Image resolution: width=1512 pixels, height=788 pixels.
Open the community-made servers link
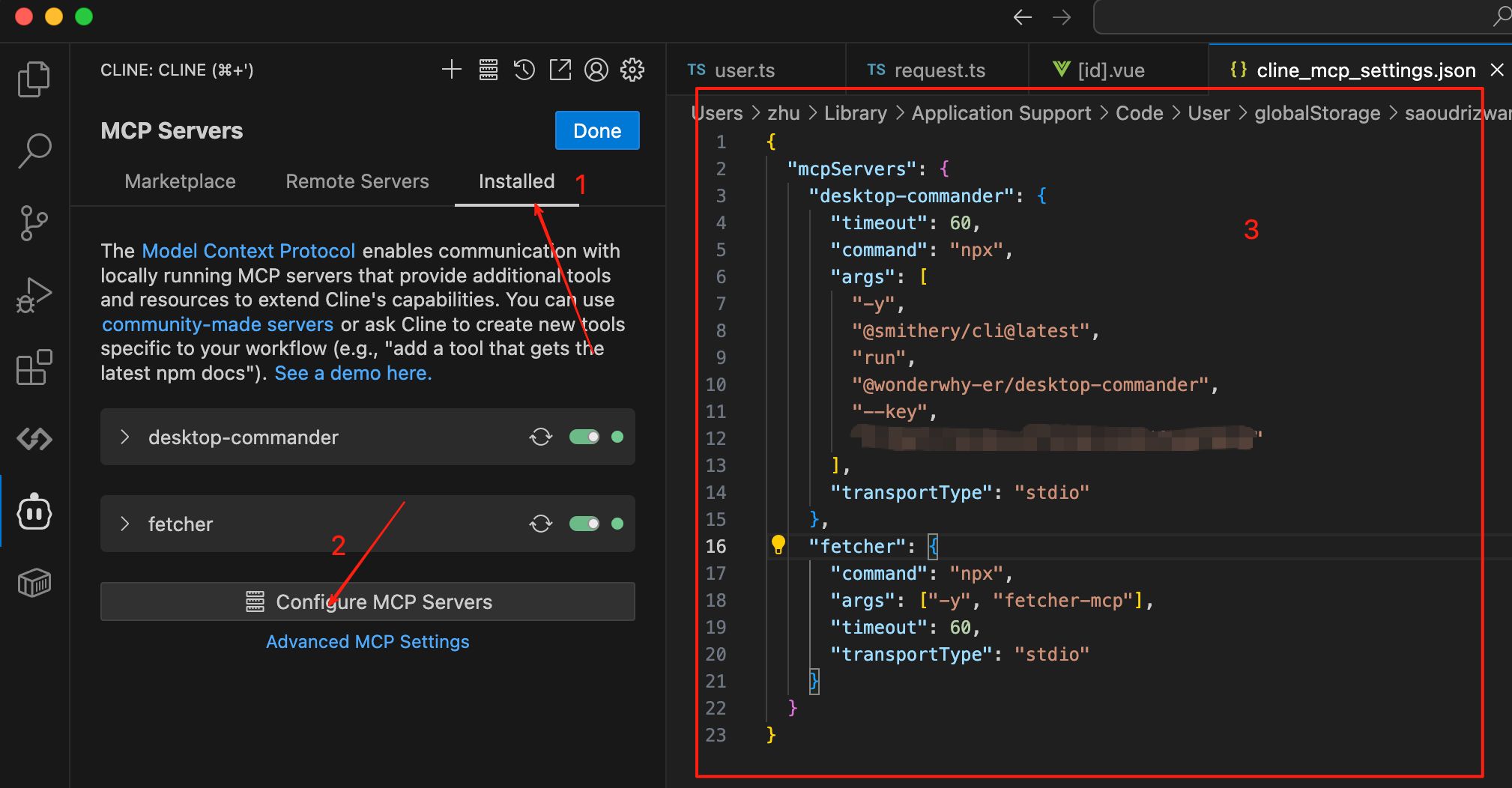[218, 324]
